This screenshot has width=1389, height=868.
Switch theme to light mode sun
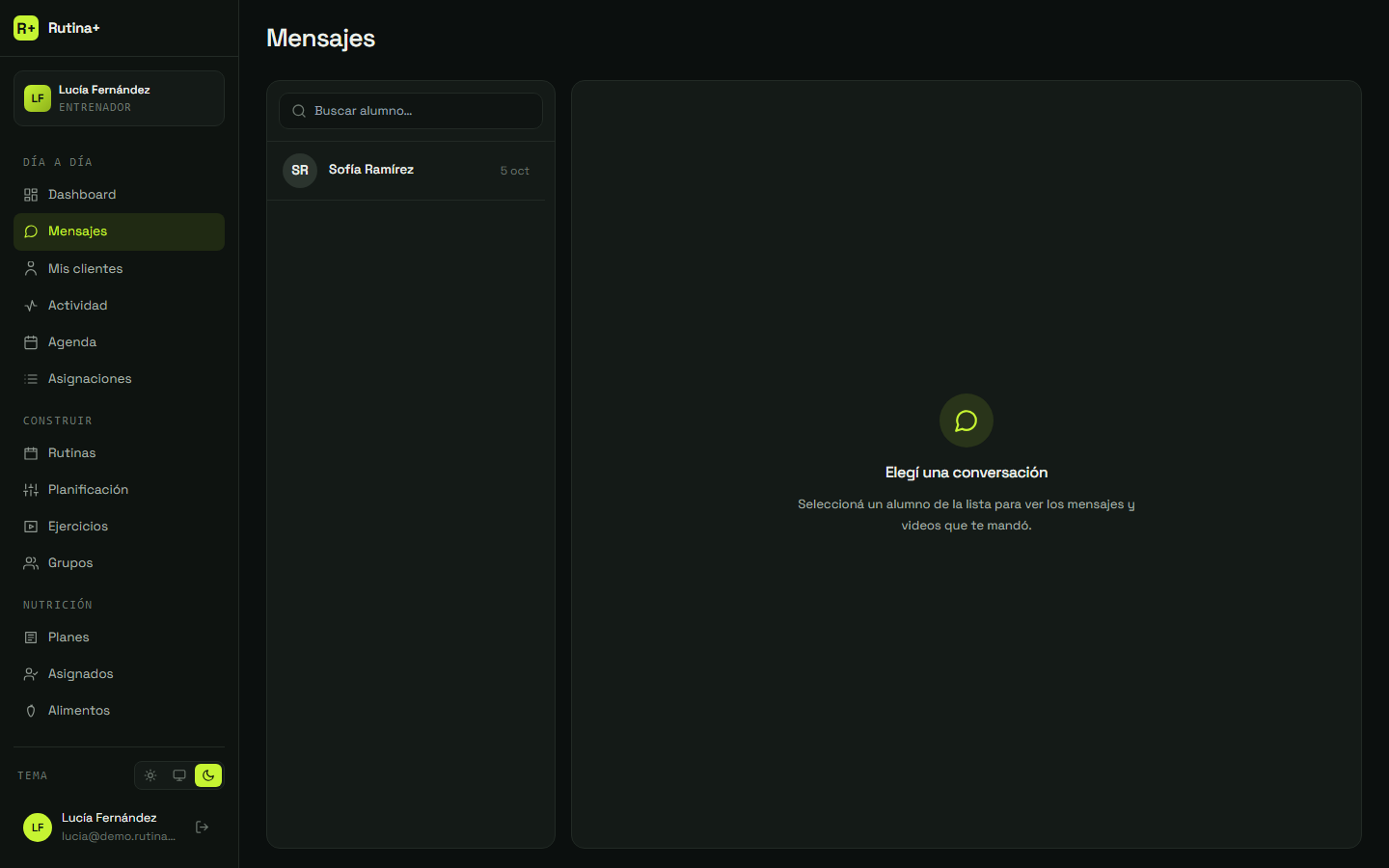(150, 775)
